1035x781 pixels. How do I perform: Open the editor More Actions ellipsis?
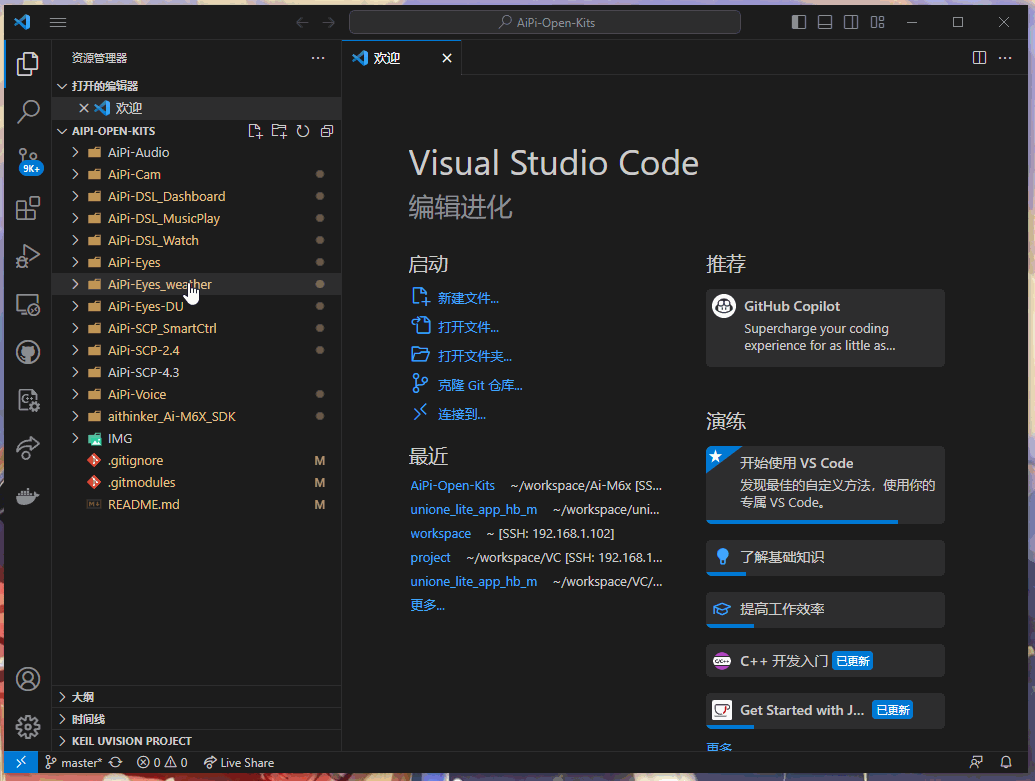[1005, 58]
